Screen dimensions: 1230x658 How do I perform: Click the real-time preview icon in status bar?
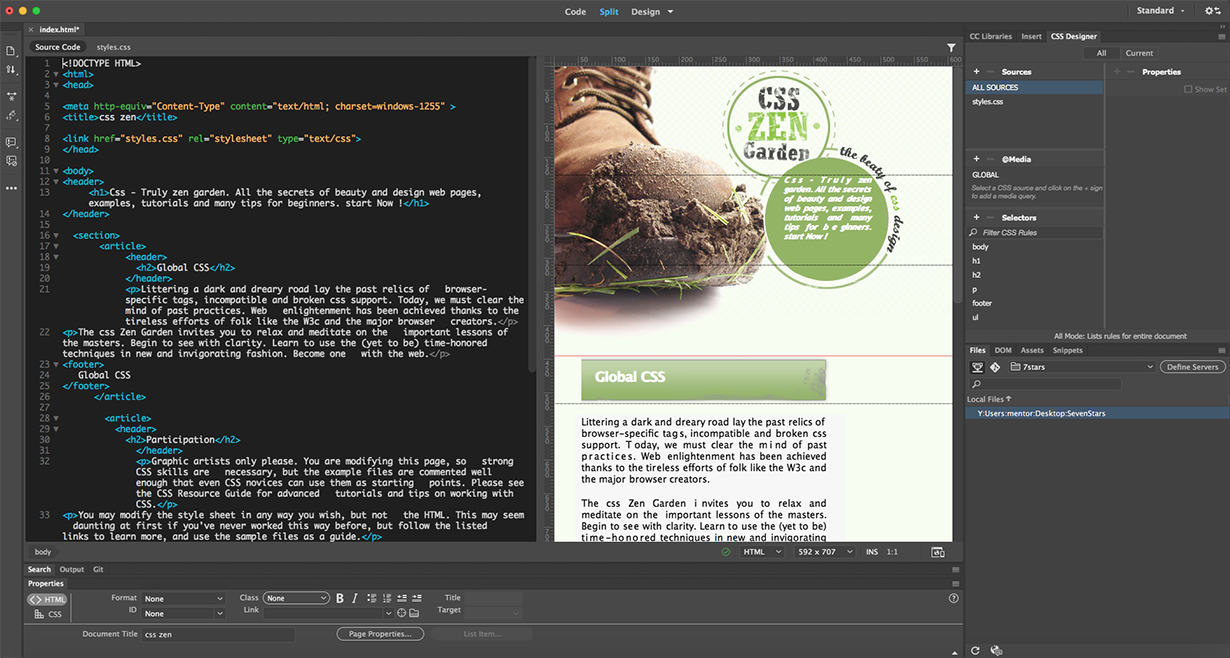937,551
